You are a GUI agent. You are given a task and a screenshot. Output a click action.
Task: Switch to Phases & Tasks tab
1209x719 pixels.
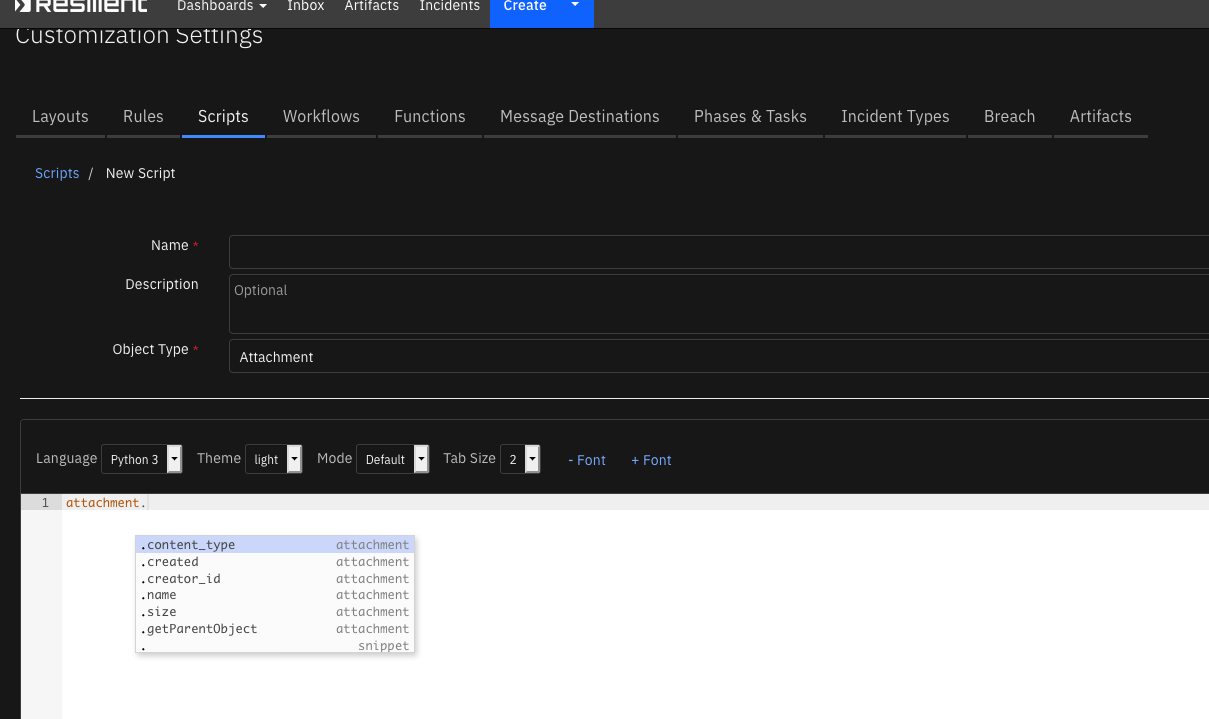point(750,117)
